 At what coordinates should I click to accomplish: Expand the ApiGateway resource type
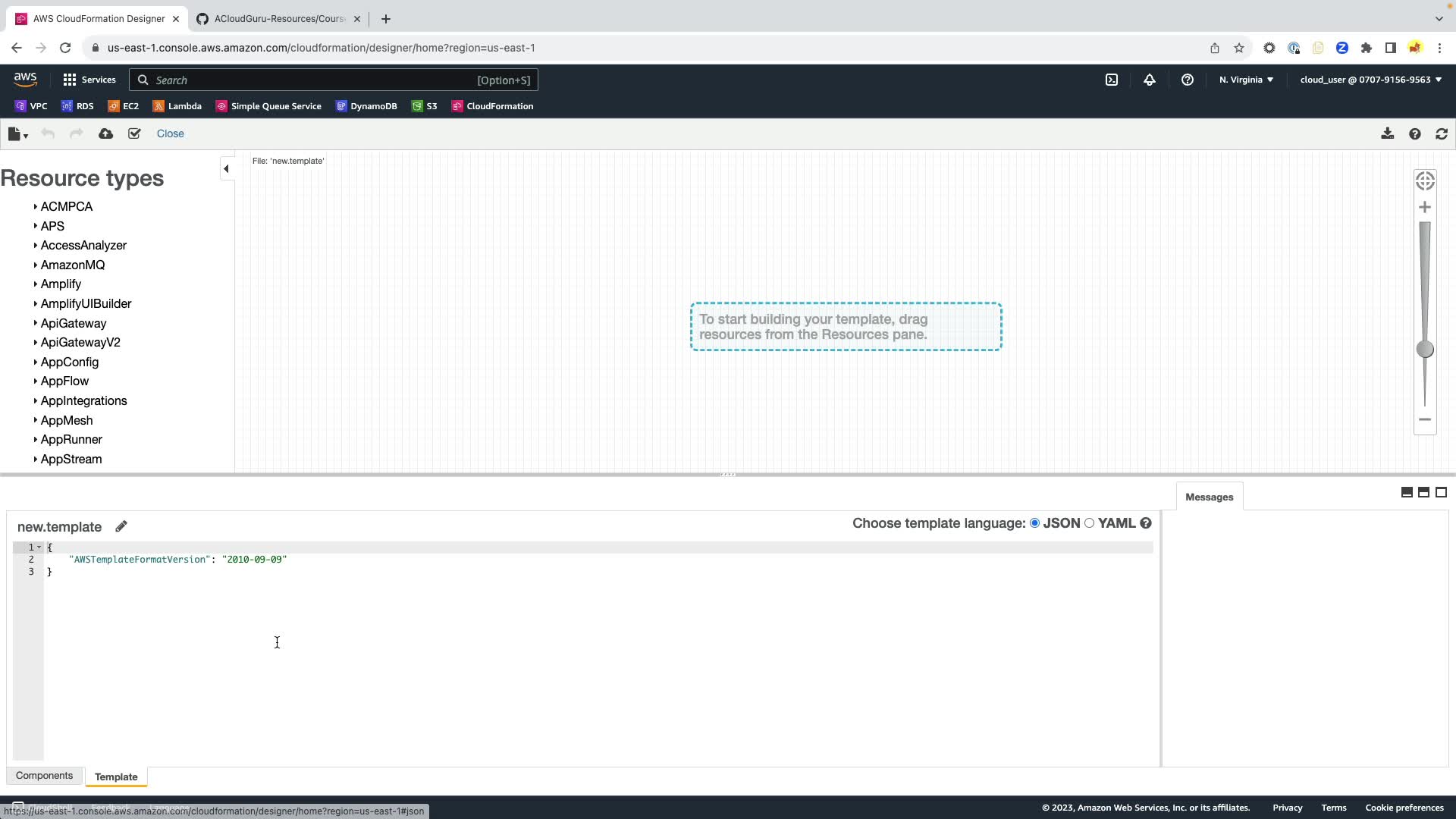tap(73, 323)
